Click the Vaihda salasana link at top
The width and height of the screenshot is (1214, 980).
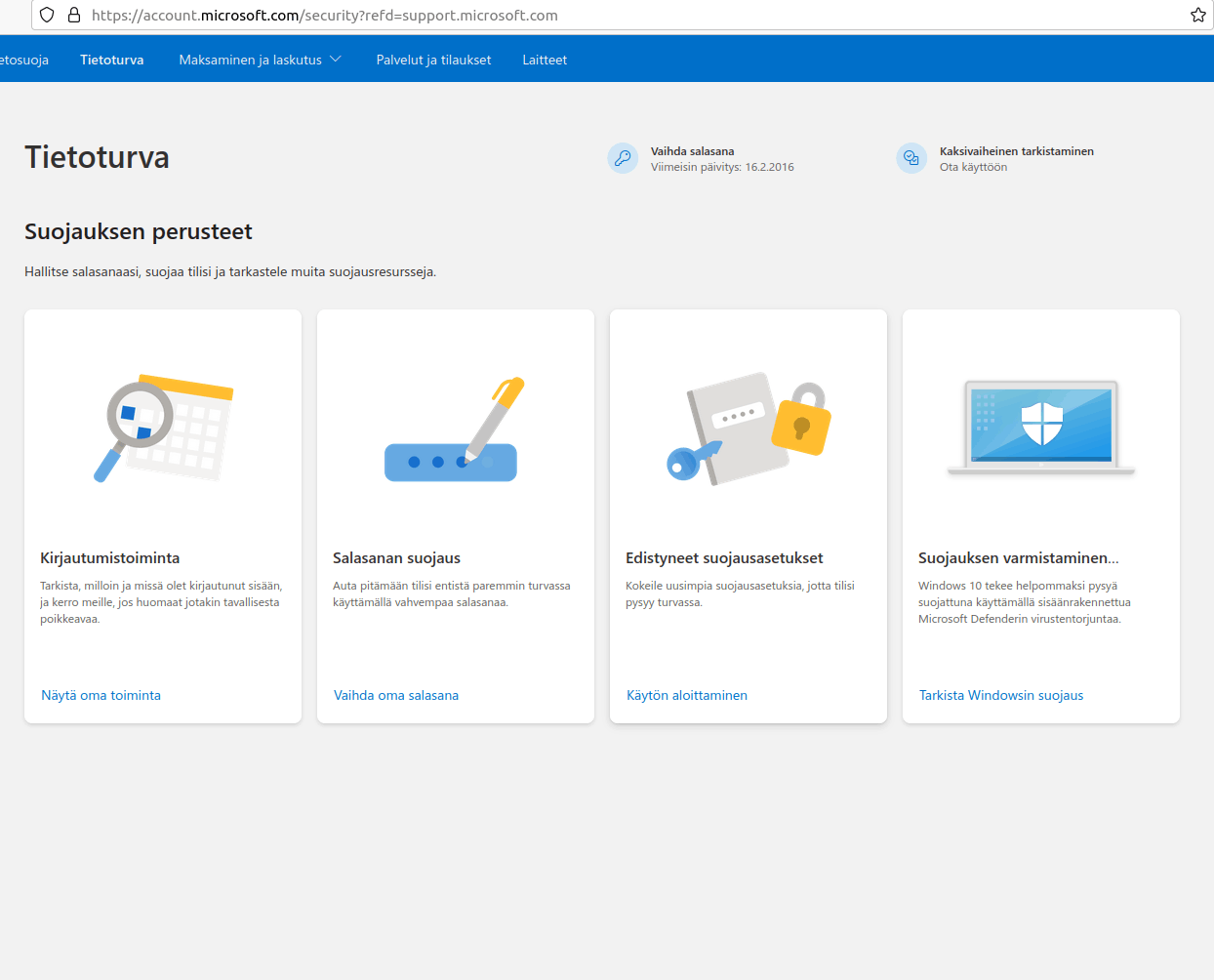693,151
